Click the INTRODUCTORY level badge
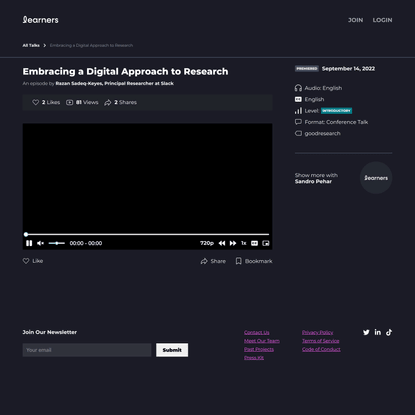Image resolution: width=415 pixels, height=415 pixels. click(336, 111)
